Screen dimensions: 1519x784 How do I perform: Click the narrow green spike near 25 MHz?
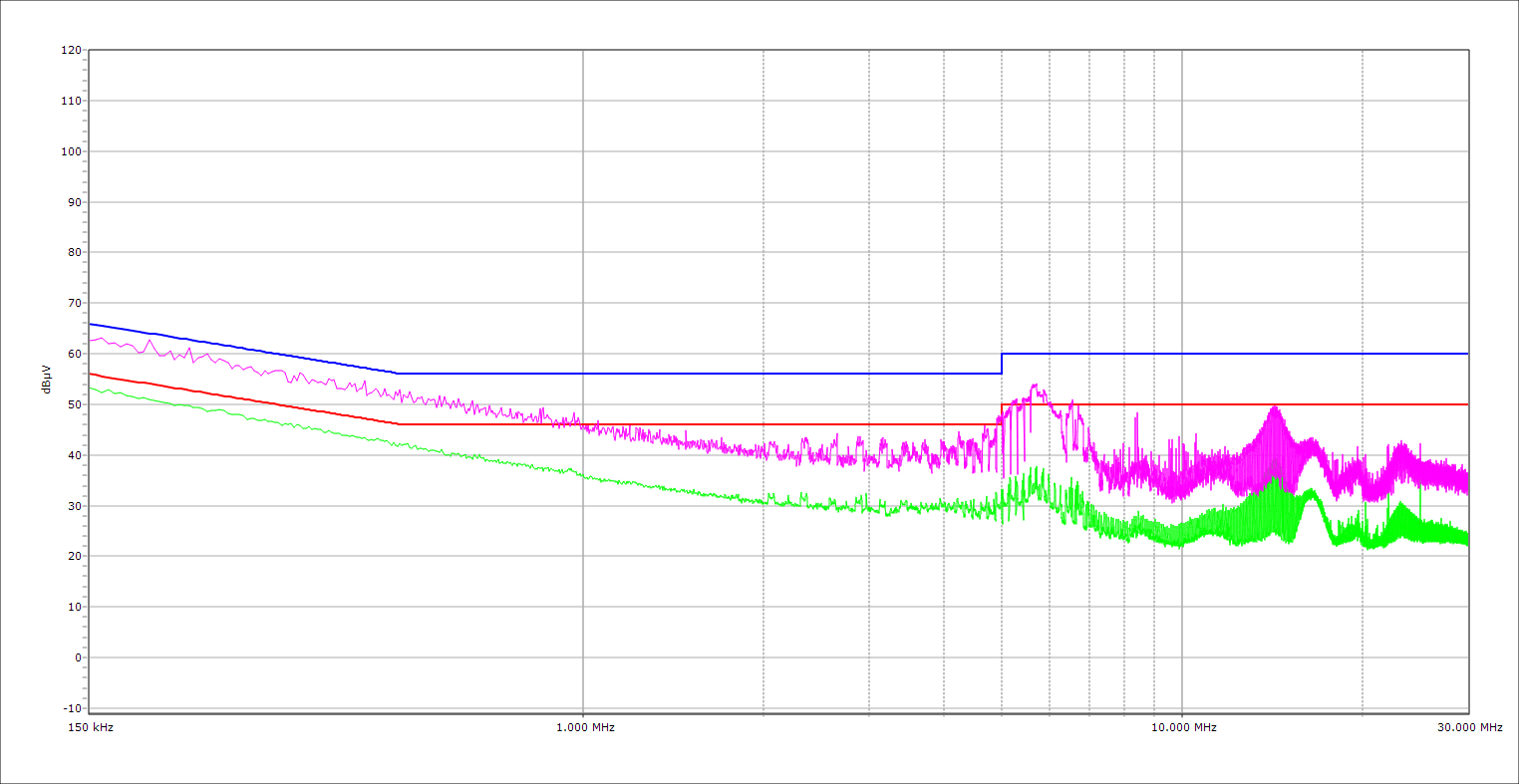tap(1419, 488)
